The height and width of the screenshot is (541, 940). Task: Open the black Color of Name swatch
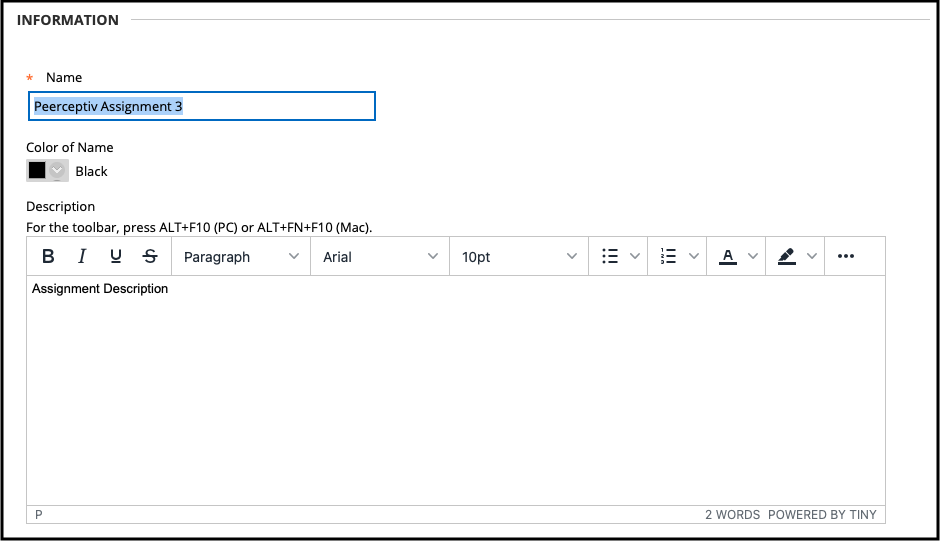47,171
